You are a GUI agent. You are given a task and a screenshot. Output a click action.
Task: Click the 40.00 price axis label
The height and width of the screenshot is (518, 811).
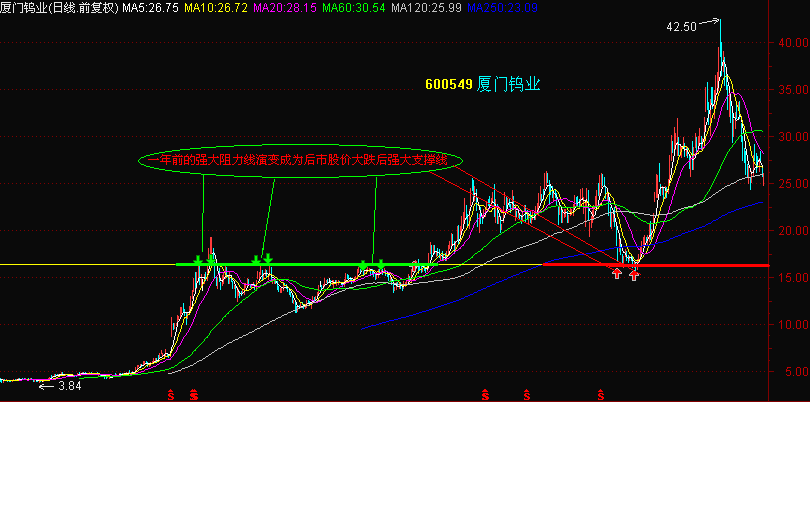click(x=790, y=43)
